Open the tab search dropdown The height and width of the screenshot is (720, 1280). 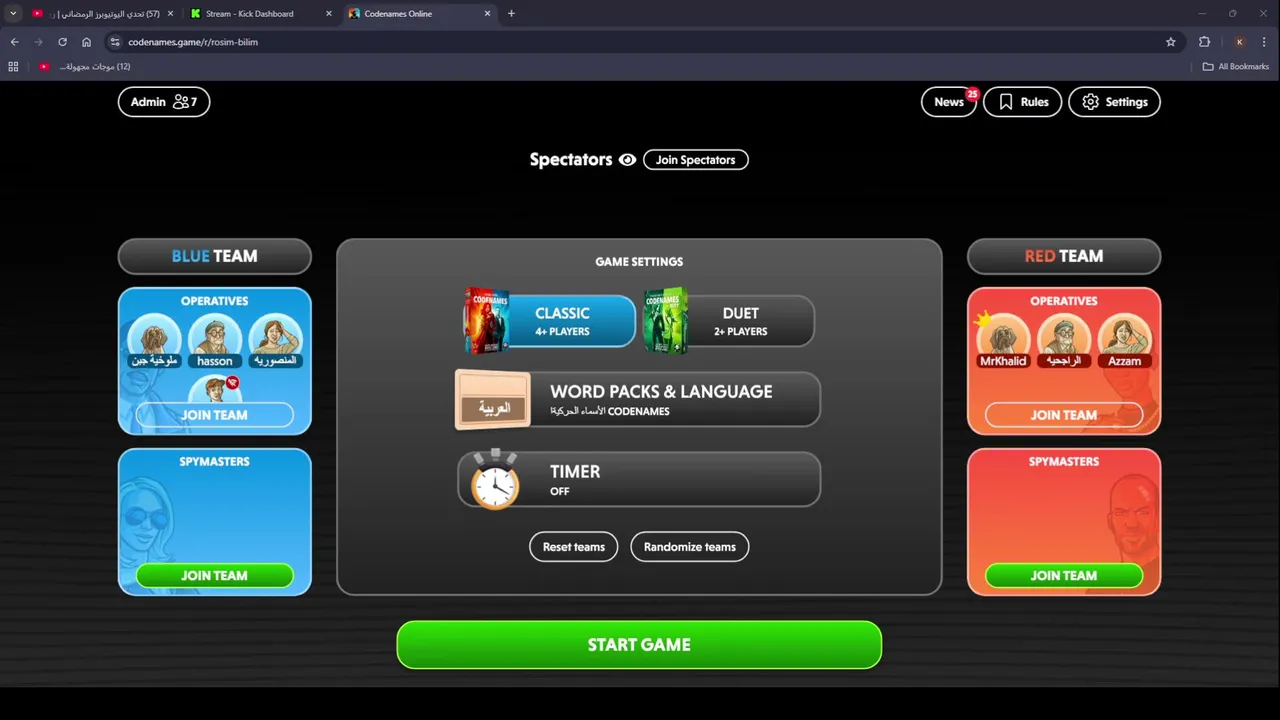(13, 14)
